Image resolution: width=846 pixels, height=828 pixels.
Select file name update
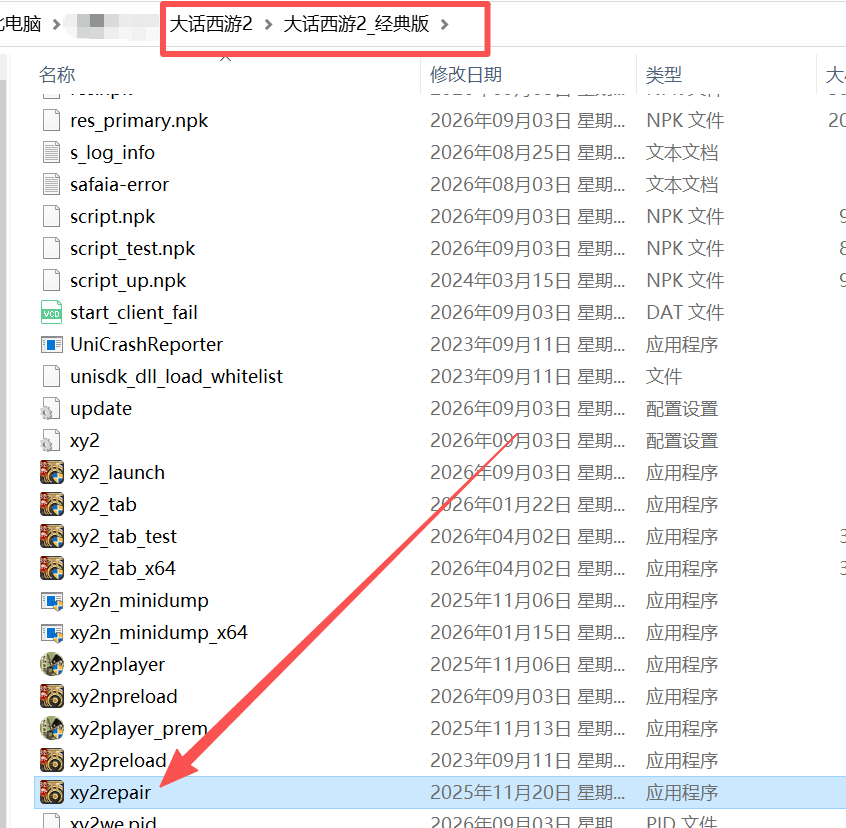click(x=100, y=409)
